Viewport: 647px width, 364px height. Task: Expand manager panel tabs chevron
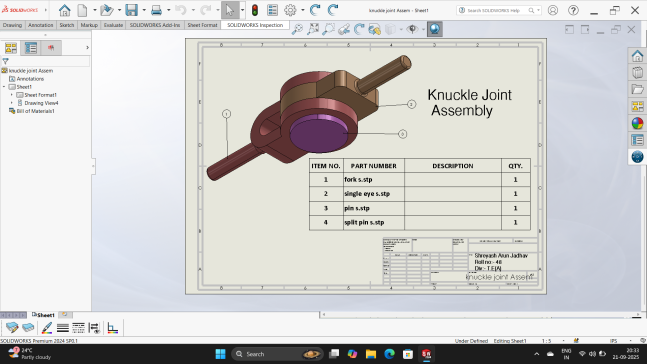87,48
